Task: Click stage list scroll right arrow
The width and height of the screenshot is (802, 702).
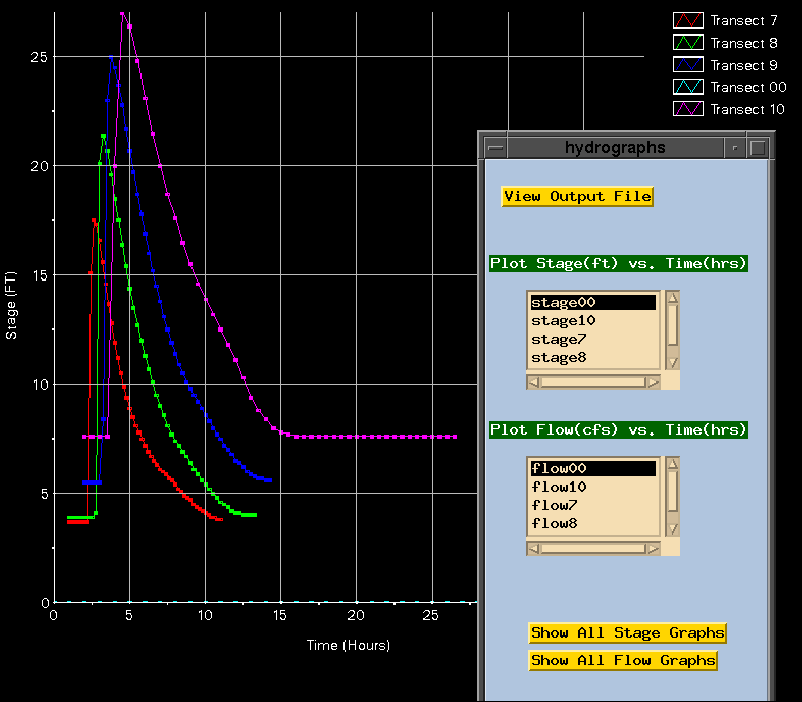Action: (653, 382)
